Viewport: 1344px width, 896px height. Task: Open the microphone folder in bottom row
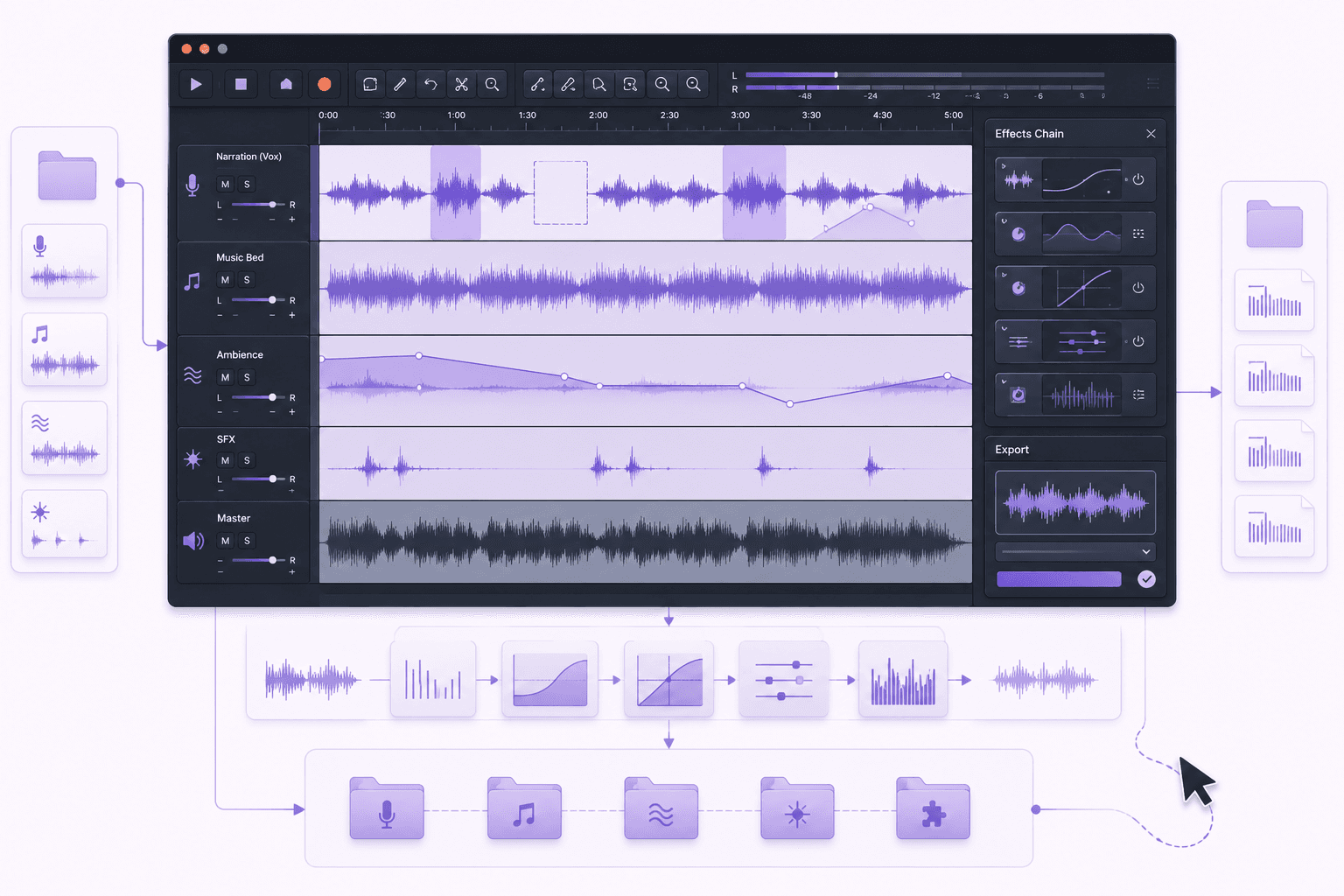pos(387,808)
